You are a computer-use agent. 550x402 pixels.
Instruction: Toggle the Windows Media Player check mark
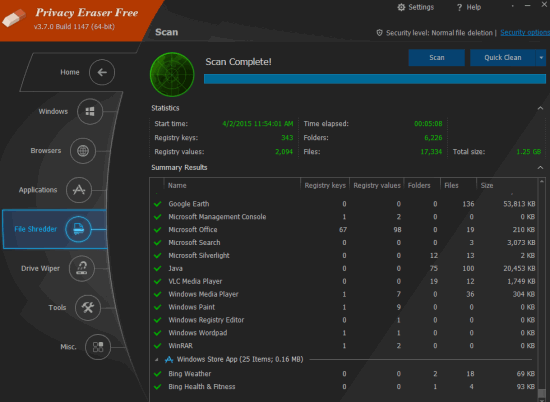[x=157, y=294]
